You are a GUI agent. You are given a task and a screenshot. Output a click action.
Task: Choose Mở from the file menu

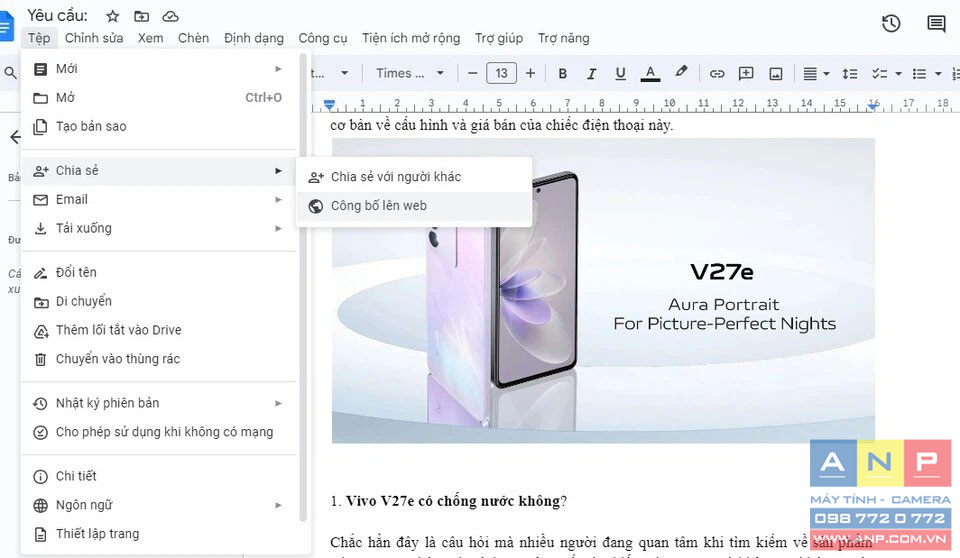[159, 97]
